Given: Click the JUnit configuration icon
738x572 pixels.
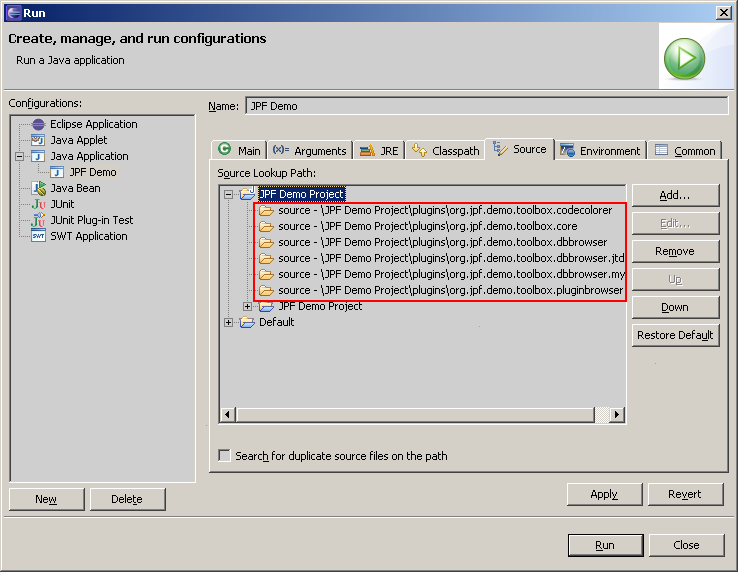Looking at the screenshot, I should (x=39, y=204).
